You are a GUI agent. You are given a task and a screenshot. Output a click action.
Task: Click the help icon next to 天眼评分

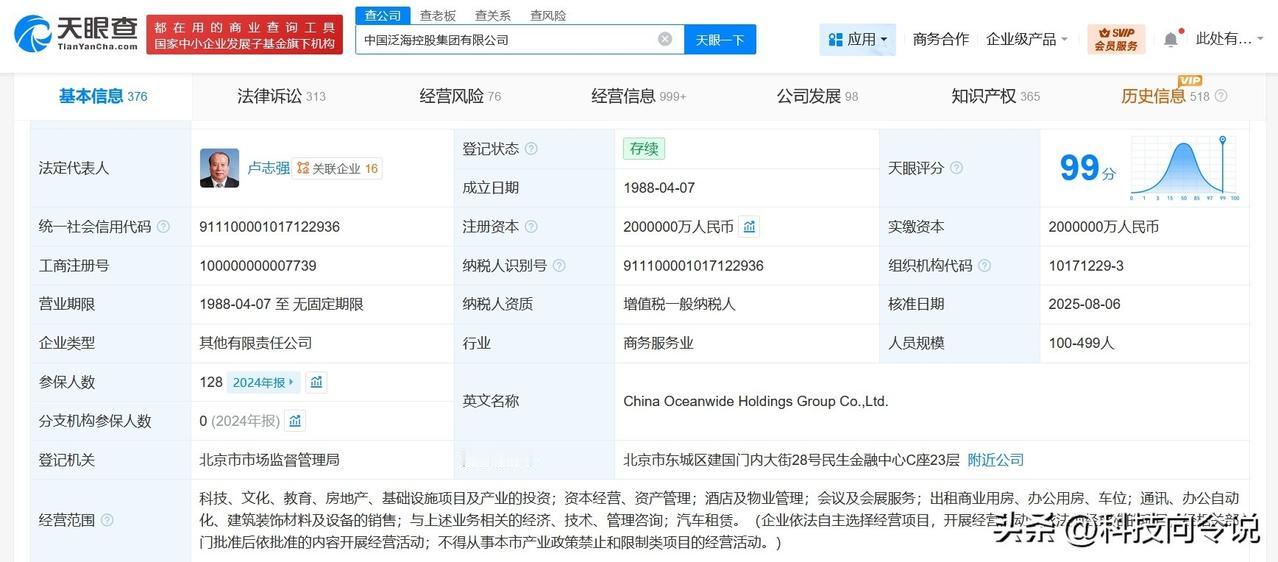coord(956,168)
